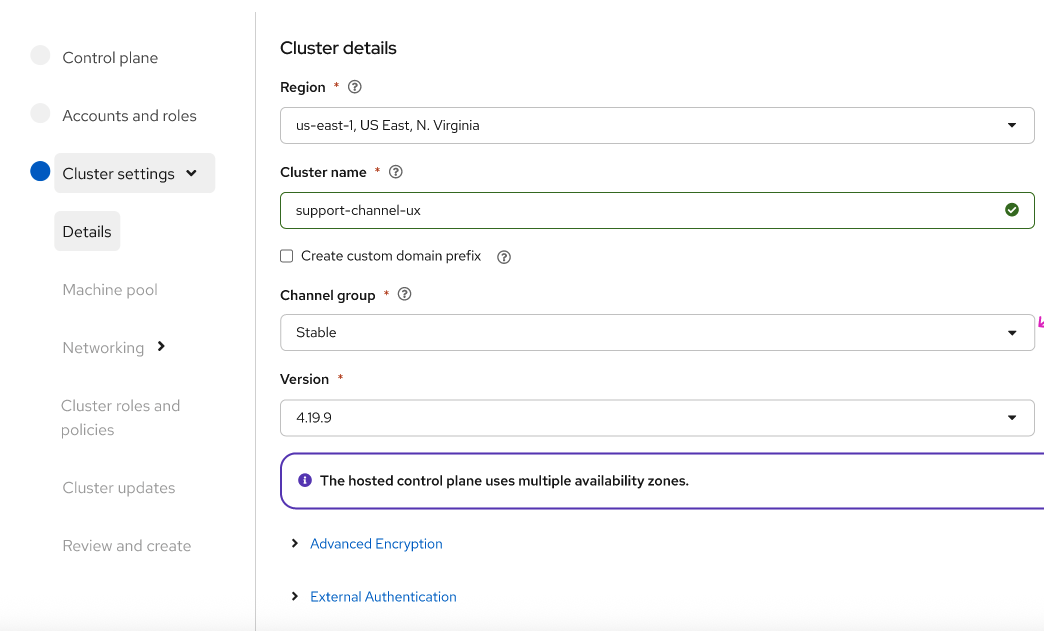The height and width of the screenshot is (631, 1044).
Task: Expand Networking in the wizard sidebar
Action: [x=161, y=347]
